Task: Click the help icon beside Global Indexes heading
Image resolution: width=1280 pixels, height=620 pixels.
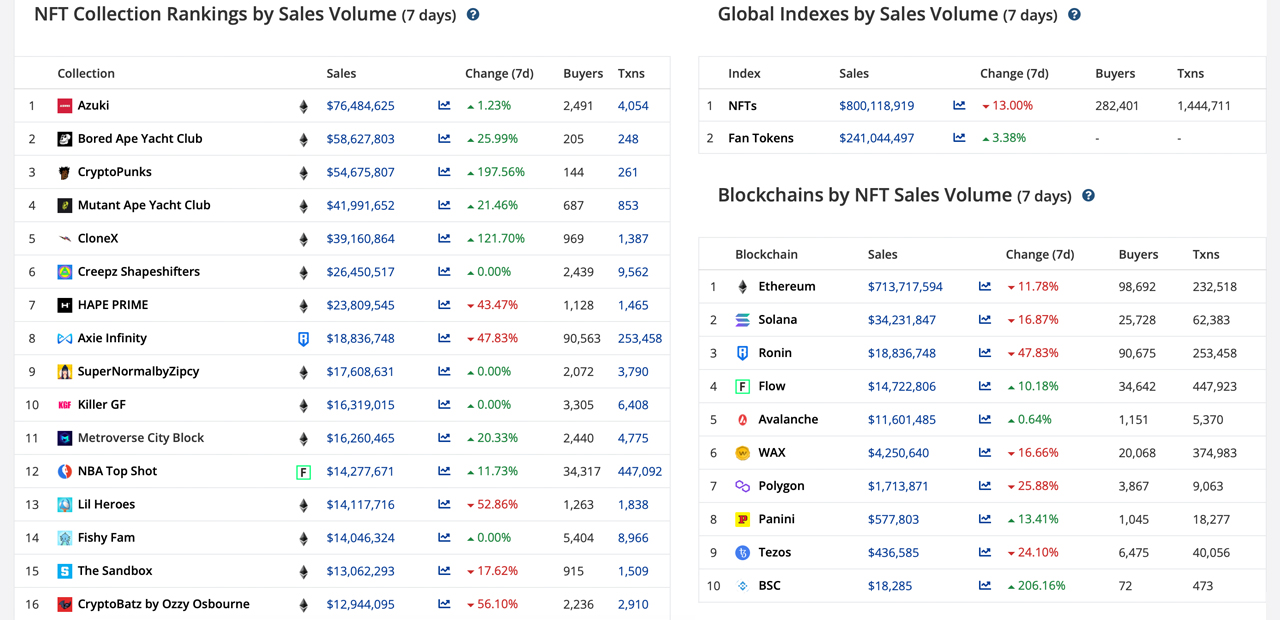Action: 1074,15
